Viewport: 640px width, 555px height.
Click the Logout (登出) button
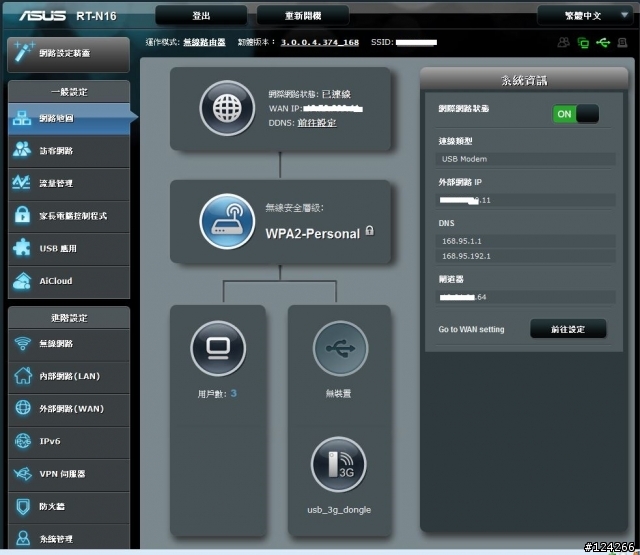201,16
